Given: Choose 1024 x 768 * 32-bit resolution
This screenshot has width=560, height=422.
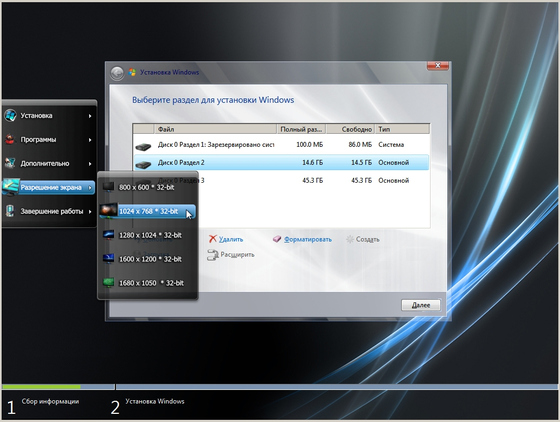Looking at the screenshot, I should (x=148, y=211).
